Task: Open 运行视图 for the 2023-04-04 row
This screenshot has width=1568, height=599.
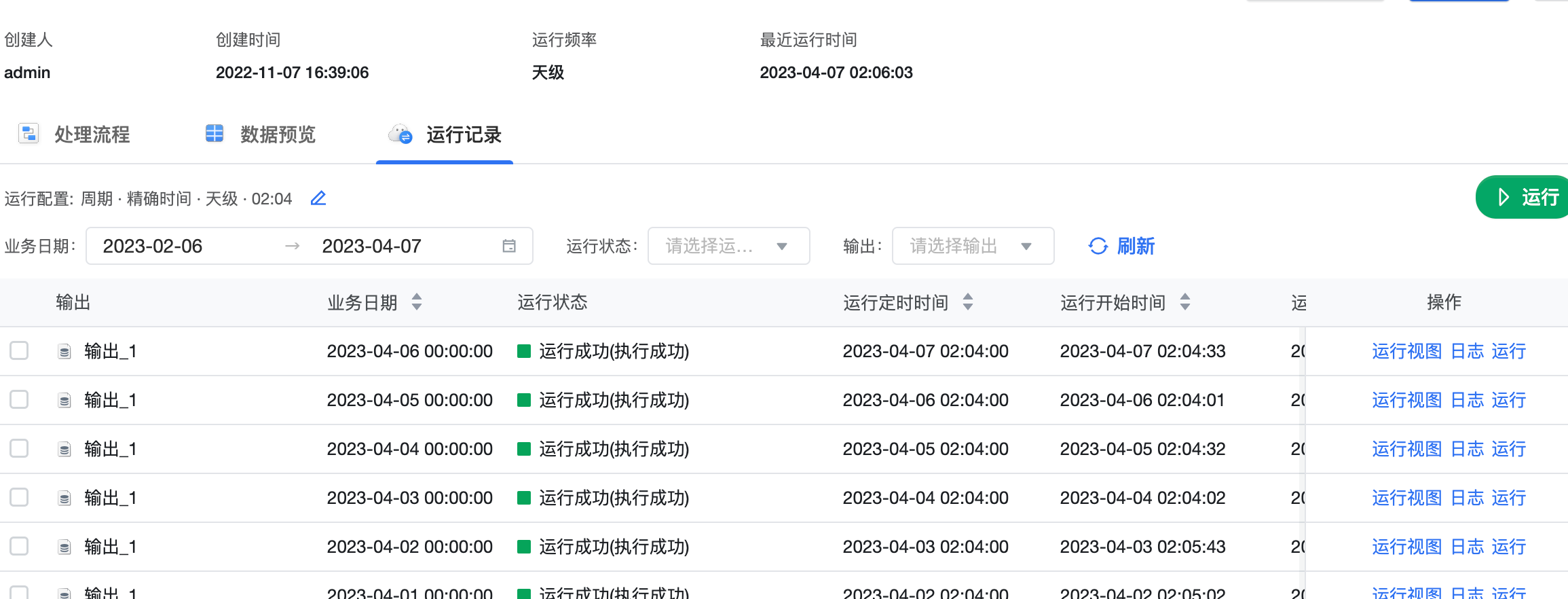Action: point(1406,449)
